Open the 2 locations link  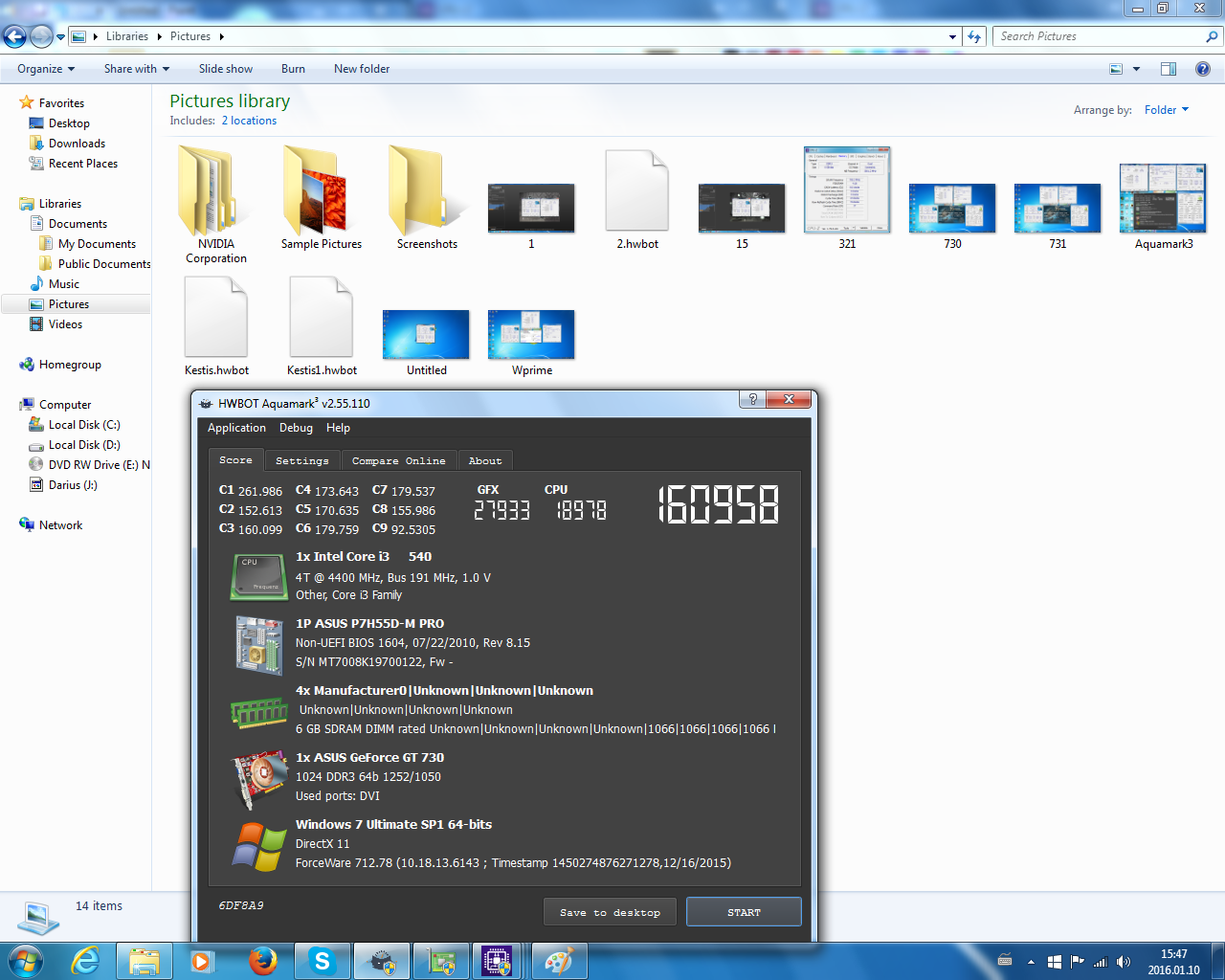249,121
